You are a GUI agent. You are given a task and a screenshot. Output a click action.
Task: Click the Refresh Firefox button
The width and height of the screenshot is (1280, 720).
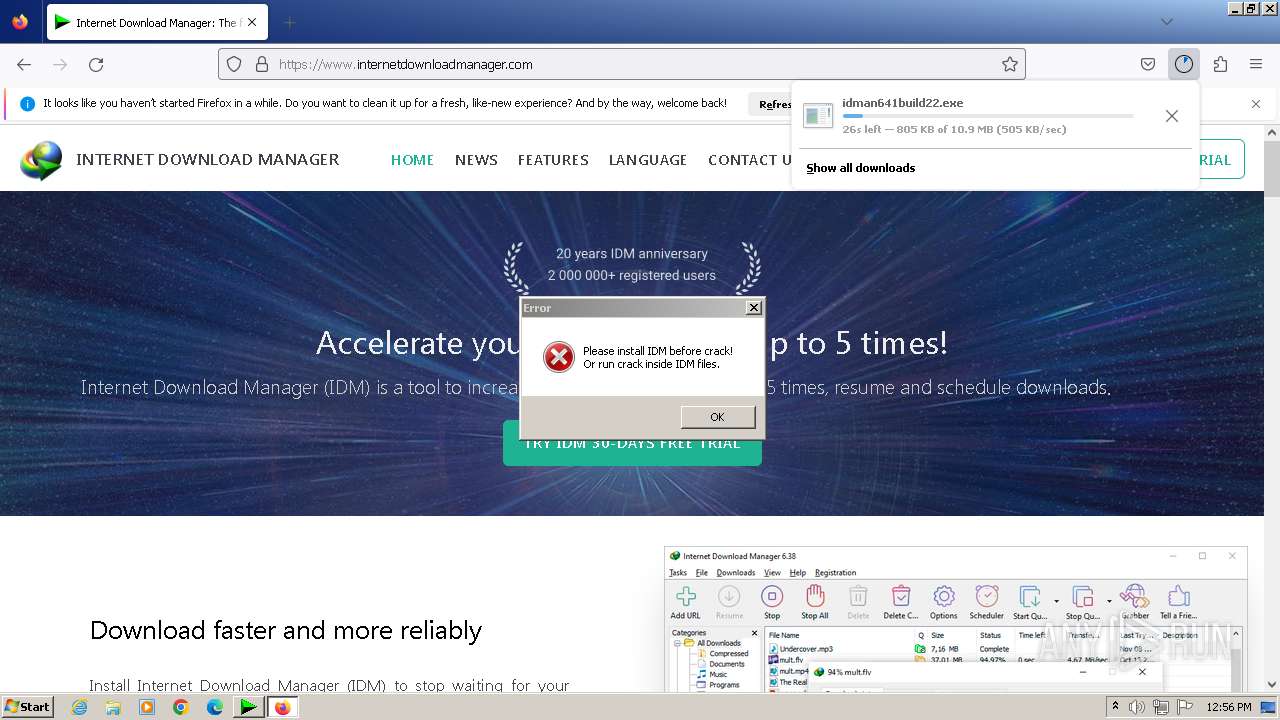pyautogui.click(x=775, y=104)
